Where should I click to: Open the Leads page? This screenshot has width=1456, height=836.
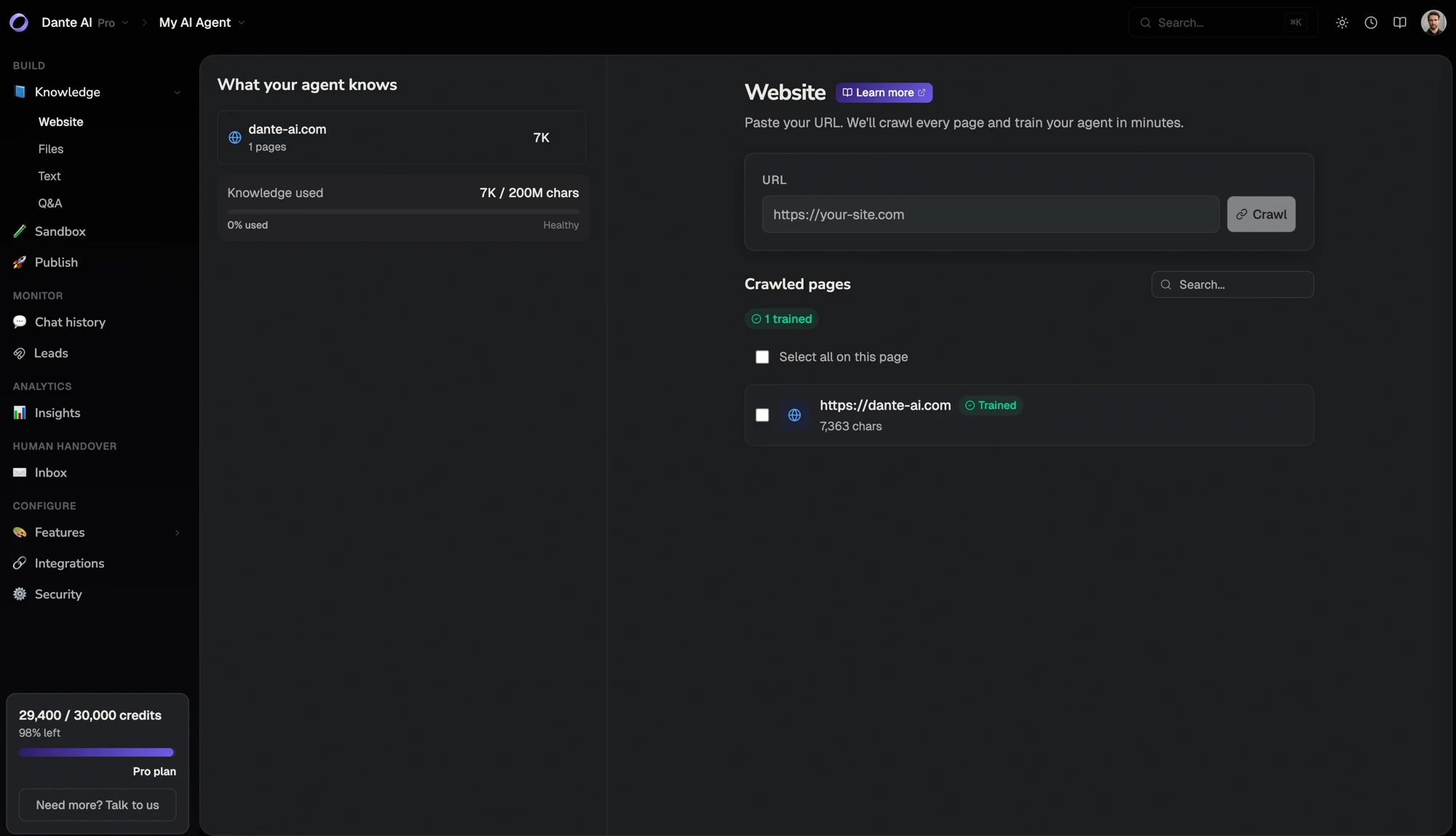click(x=51, y=353)
